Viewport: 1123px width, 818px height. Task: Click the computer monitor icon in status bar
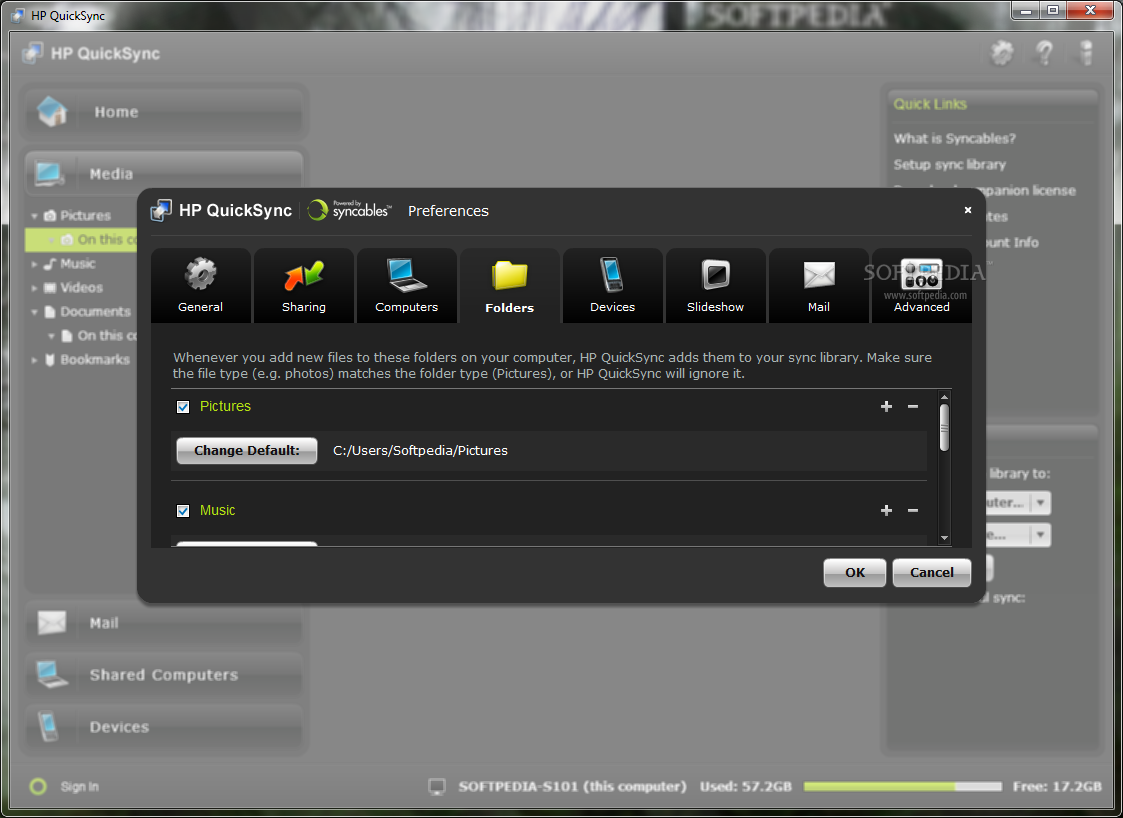tap(437, 786)
